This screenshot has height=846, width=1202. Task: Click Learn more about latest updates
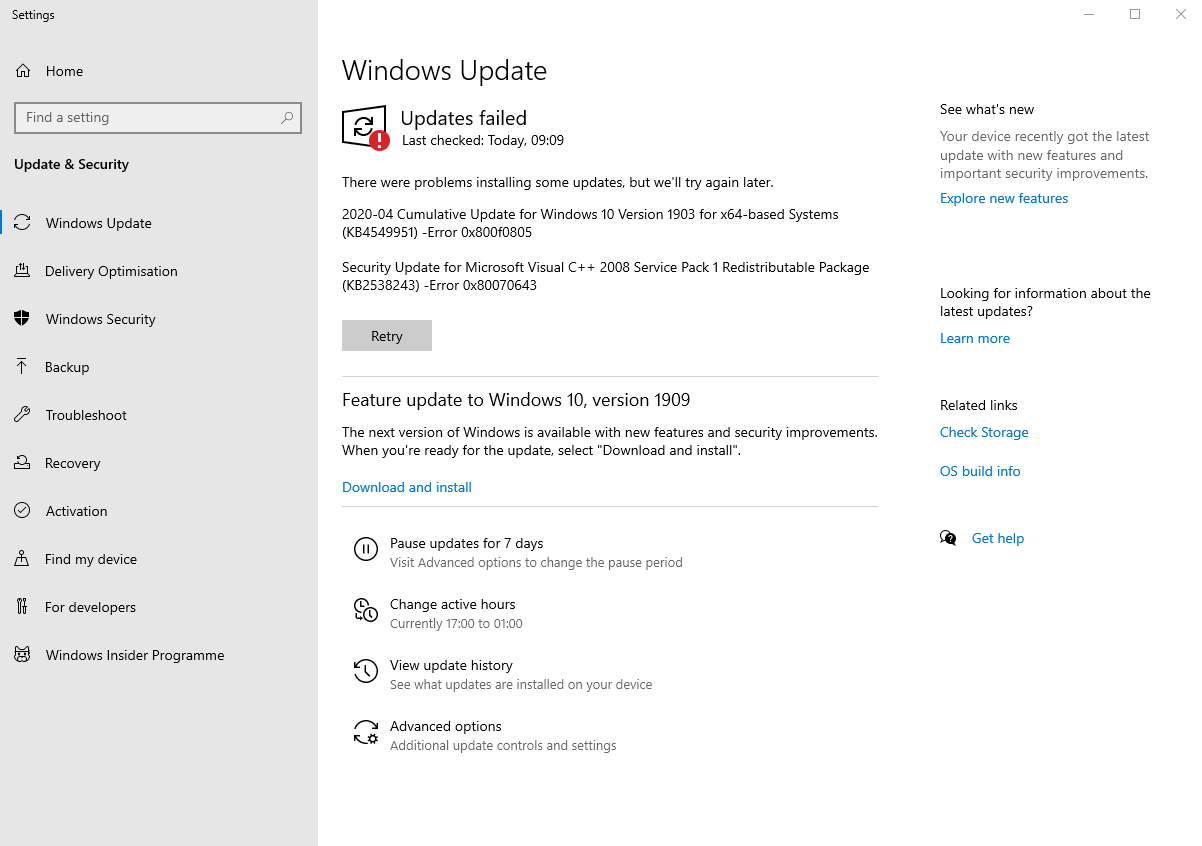975,338
